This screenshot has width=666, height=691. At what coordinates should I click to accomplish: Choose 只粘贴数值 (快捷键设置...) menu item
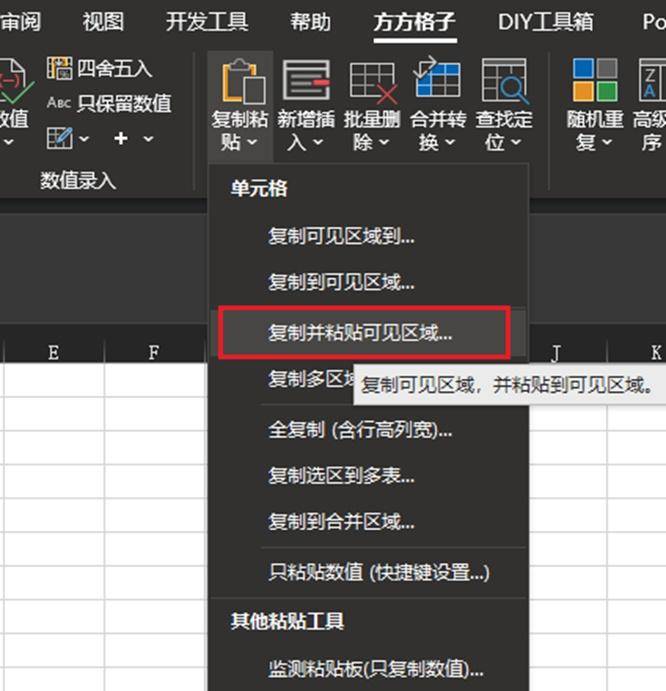tap(368, 572)
